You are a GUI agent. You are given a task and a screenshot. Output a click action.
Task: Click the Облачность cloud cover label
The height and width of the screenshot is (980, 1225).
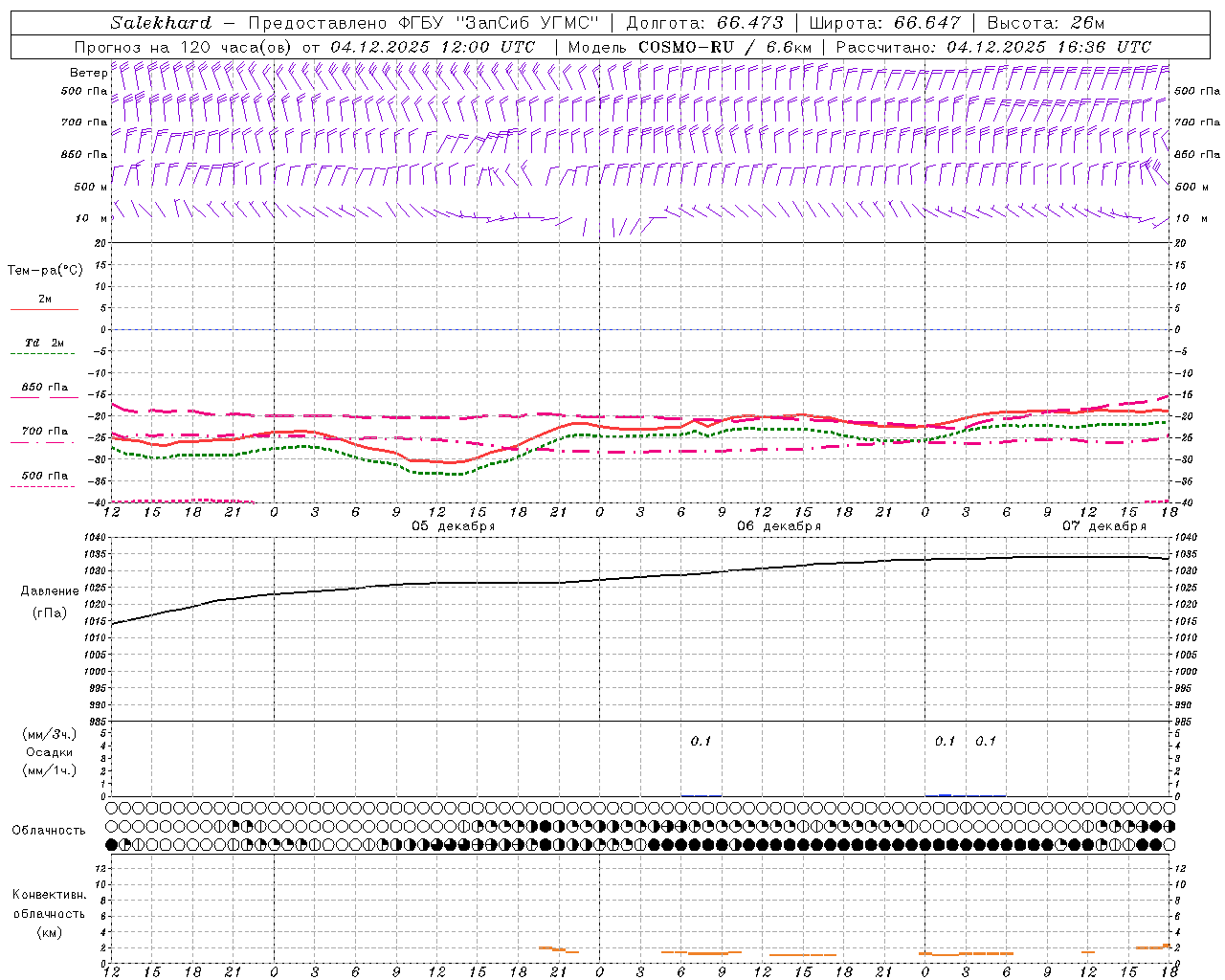pyautogui.click(x=49, y=830)
